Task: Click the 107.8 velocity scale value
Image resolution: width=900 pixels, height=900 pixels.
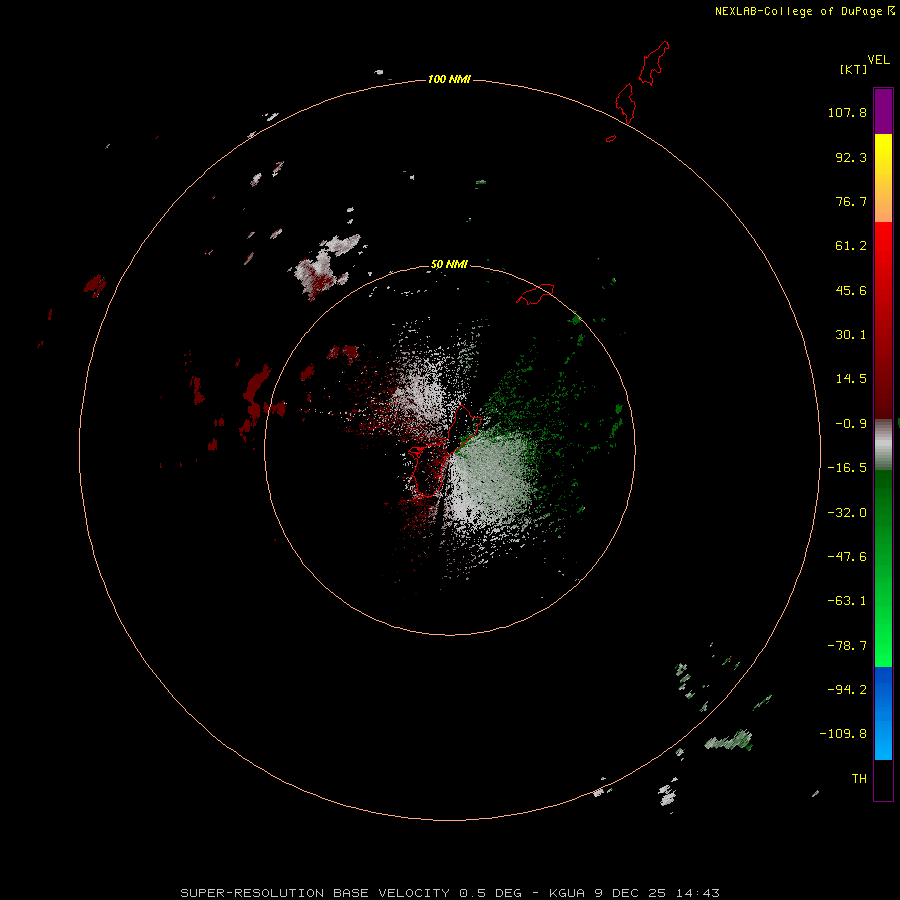Action: point(847,112)
